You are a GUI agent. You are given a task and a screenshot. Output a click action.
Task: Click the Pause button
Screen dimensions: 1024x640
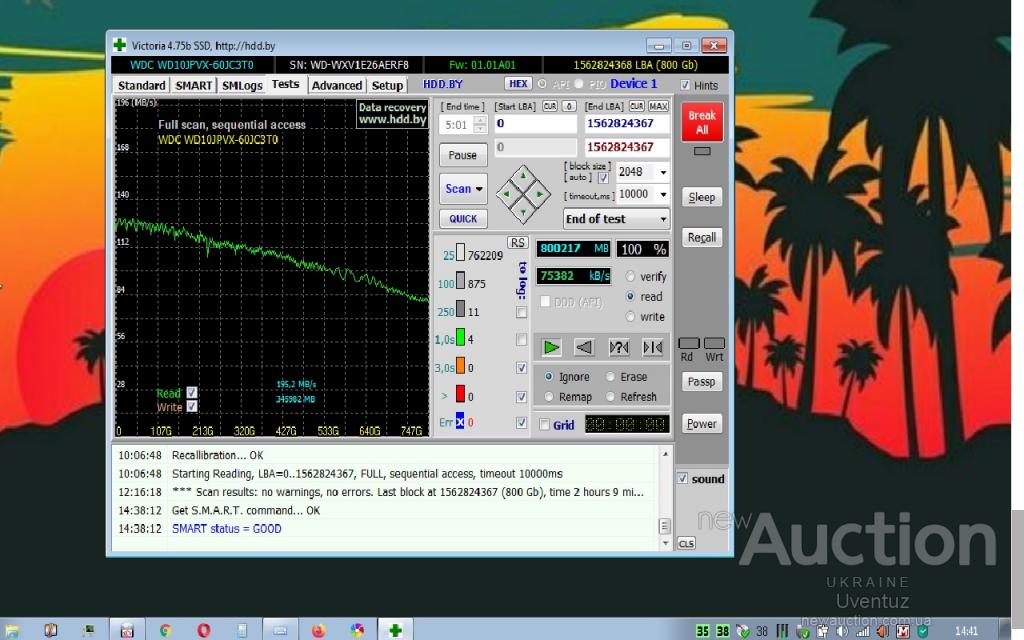click(463, 155)
